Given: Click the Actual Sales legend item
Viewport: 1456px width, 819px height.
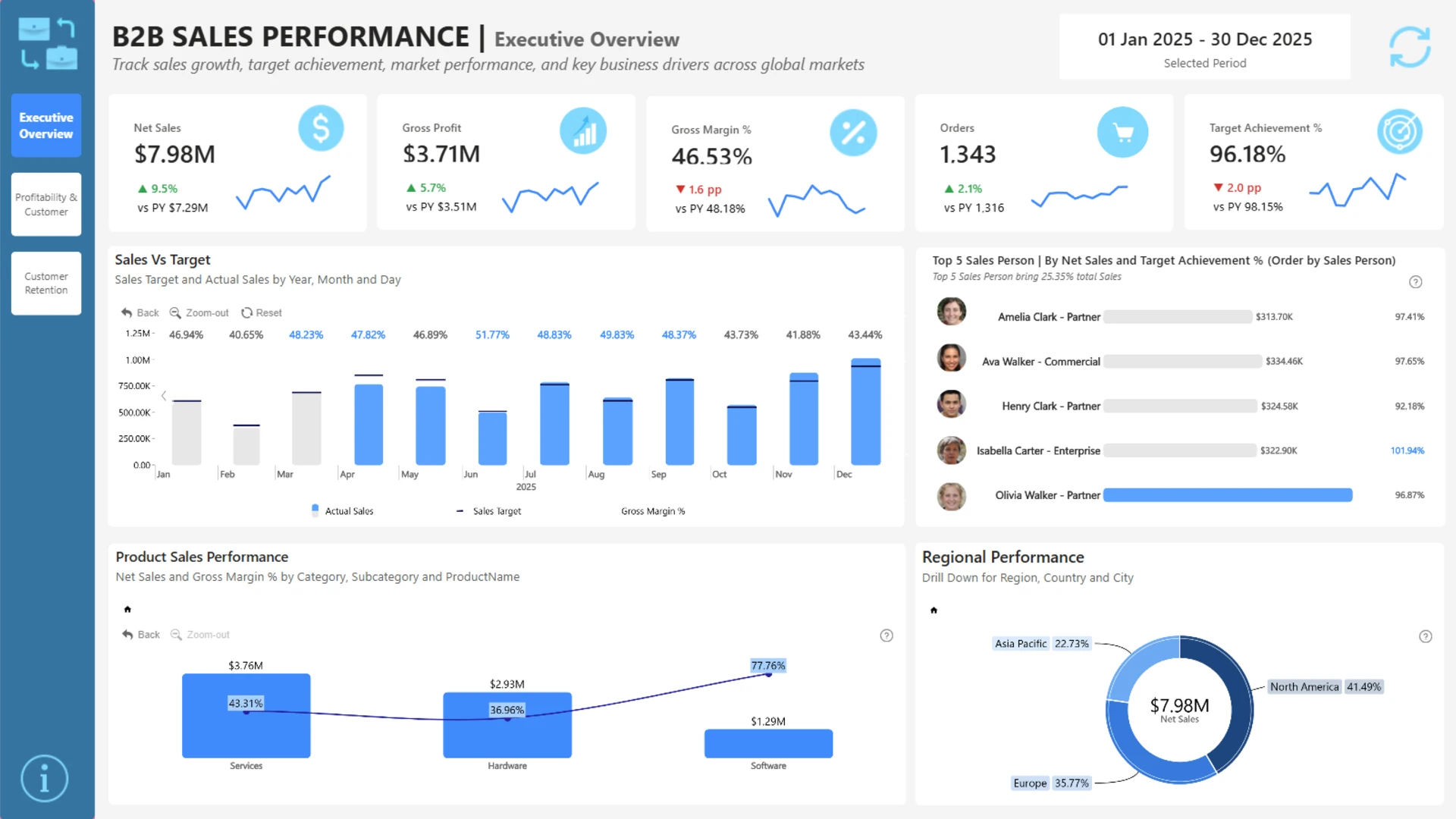Looking at the screenshot, I should (x=342, y=511).
